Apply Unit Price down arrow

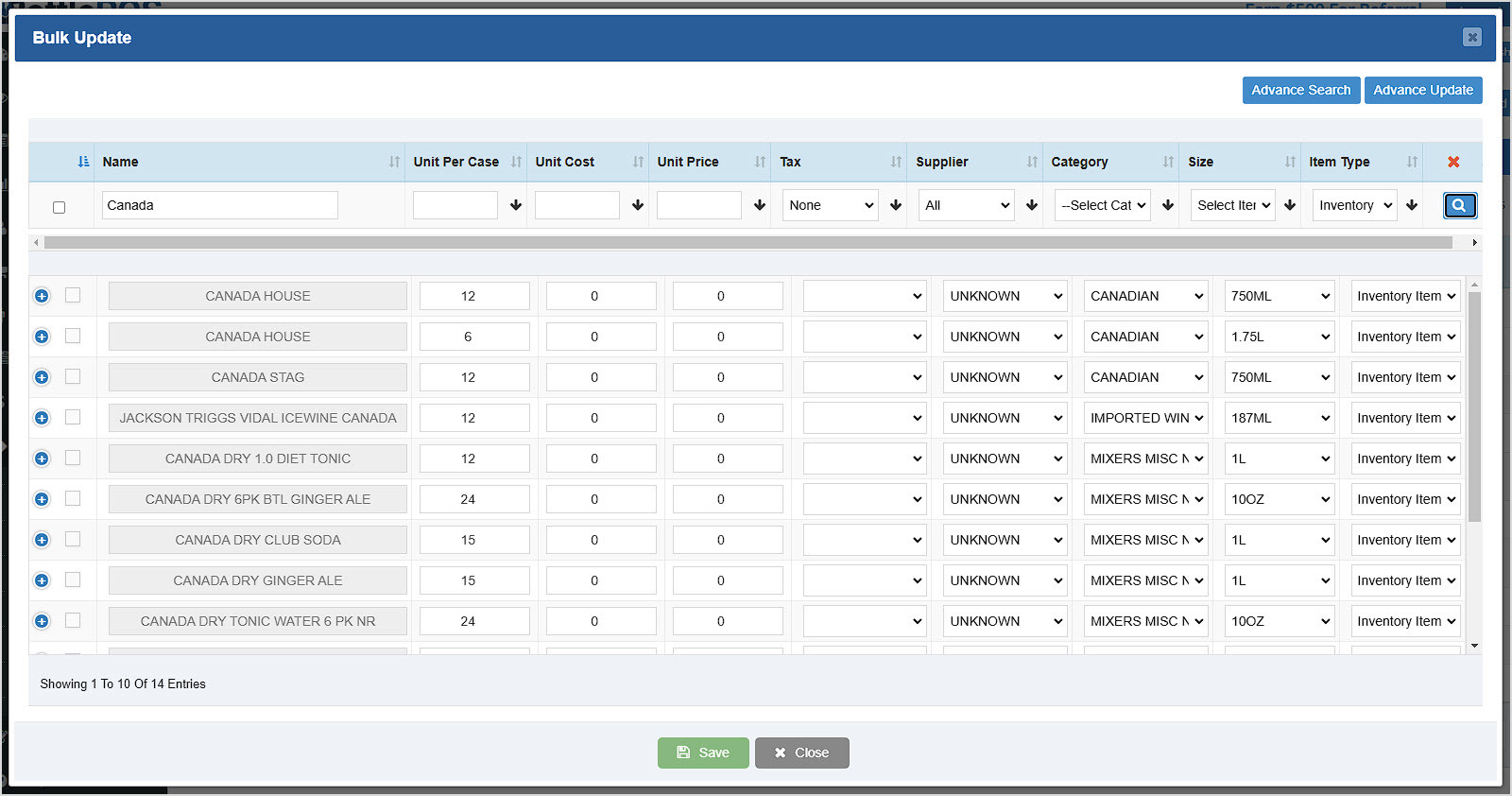760,205
